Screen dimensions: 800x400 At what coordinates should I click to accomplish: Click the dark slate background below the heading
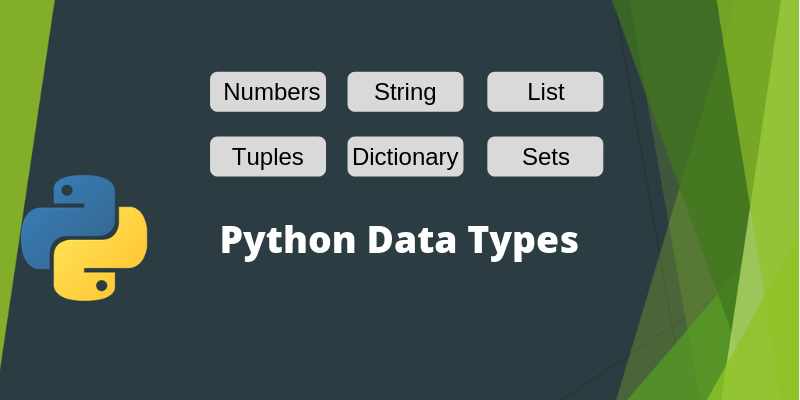[400, 330]
